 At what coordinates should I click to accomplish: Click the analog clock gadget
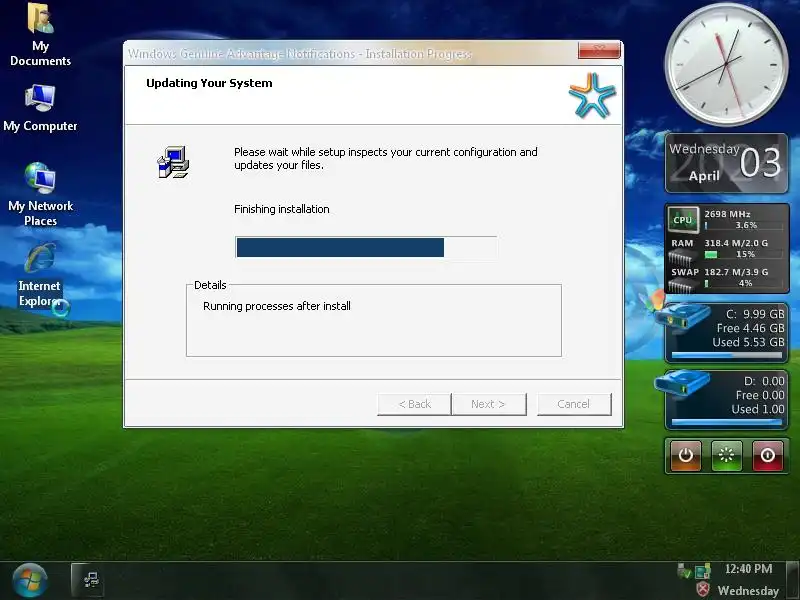[x=727, y=64]
